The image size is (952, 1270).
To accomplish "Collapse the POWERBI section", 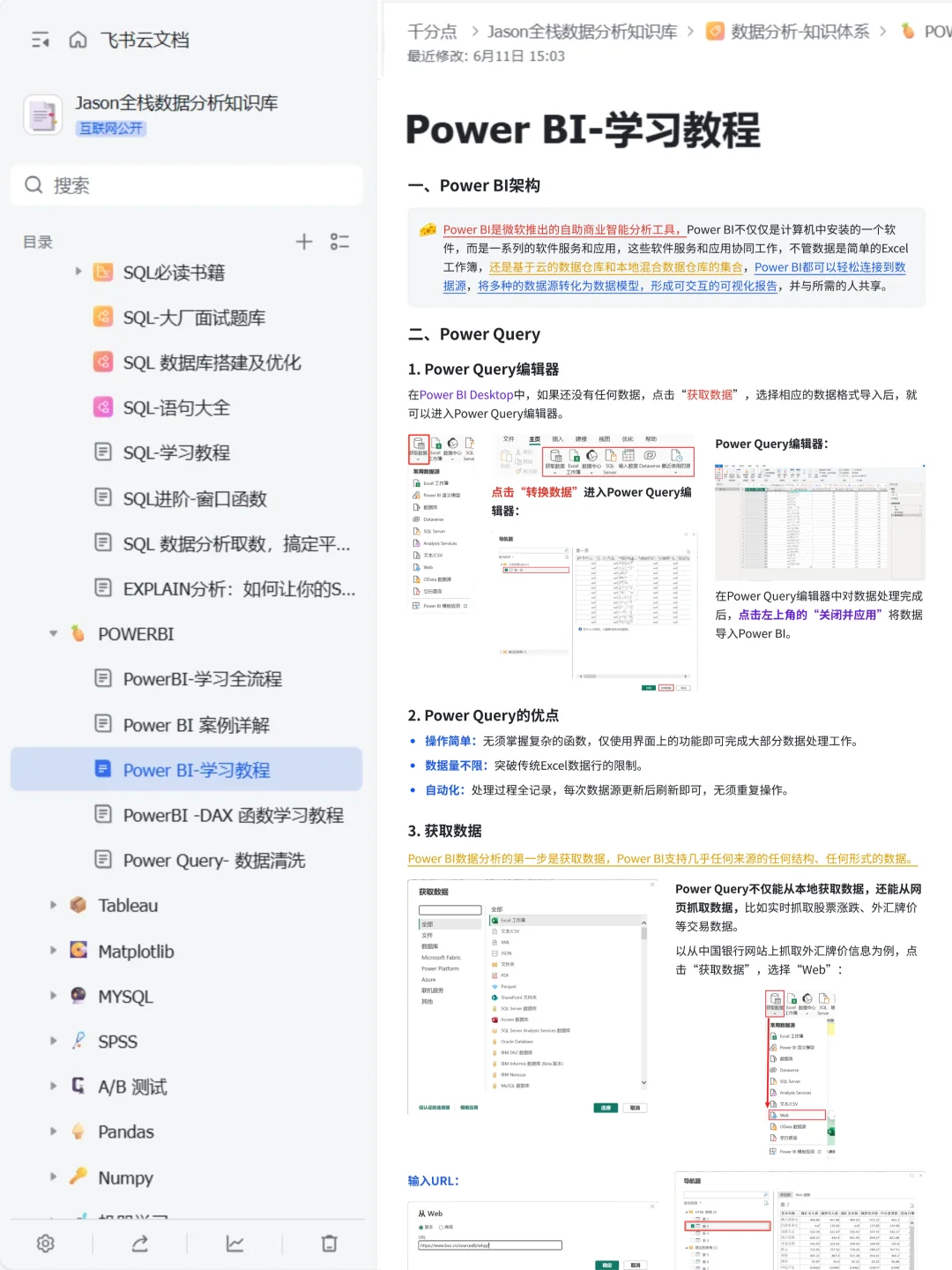I will 53,634.
